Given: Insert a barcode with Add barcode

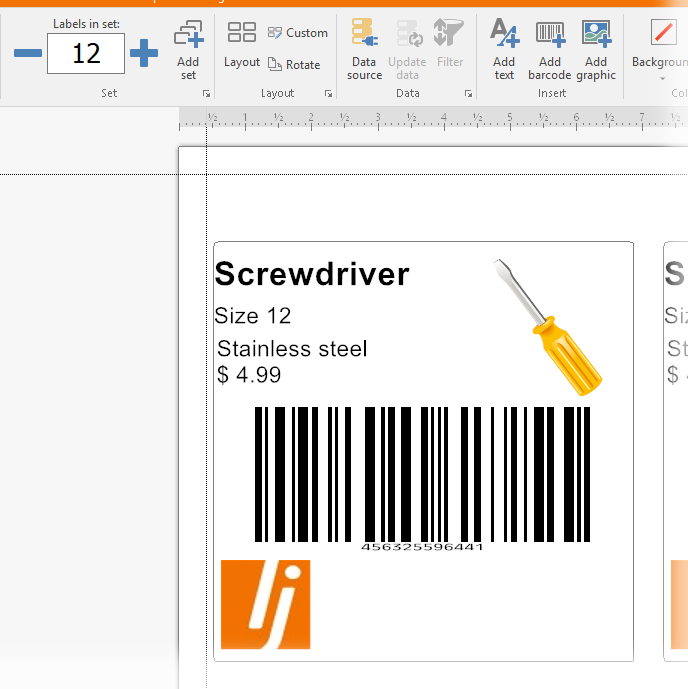Looking at the screenshot, I should point(550,49).
